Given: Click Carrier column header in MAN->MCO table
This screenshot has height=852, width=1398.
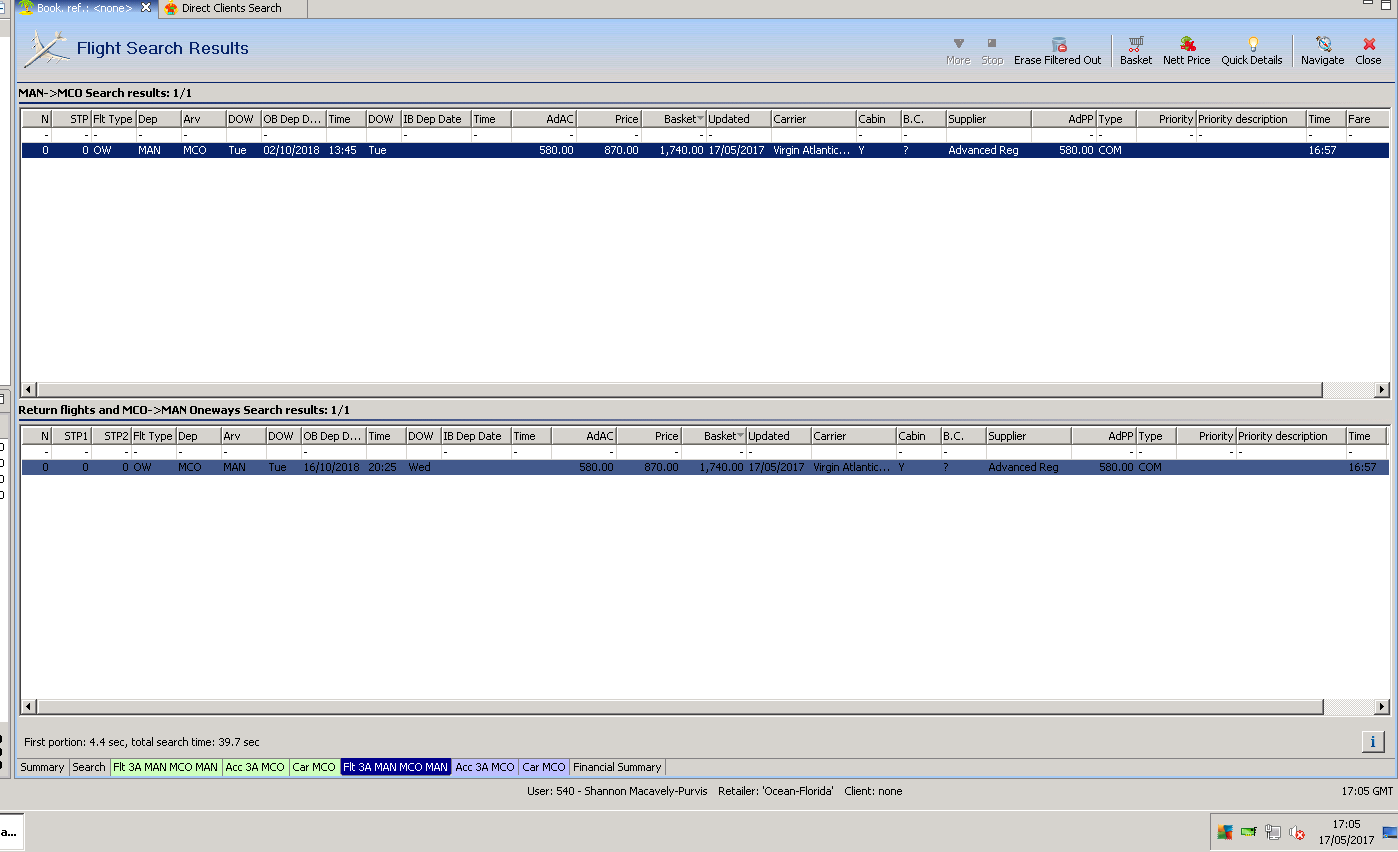Looking at the screenshot, I should pos(813,119).
